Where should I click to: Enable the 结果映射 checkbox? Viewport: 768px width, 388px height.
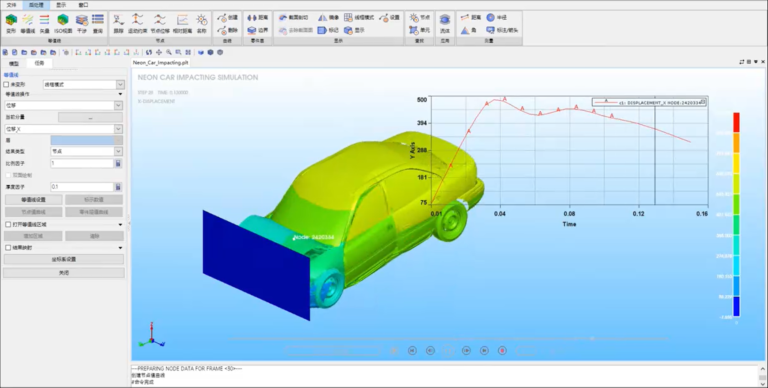pyautogui.click(x=8, y=248)
